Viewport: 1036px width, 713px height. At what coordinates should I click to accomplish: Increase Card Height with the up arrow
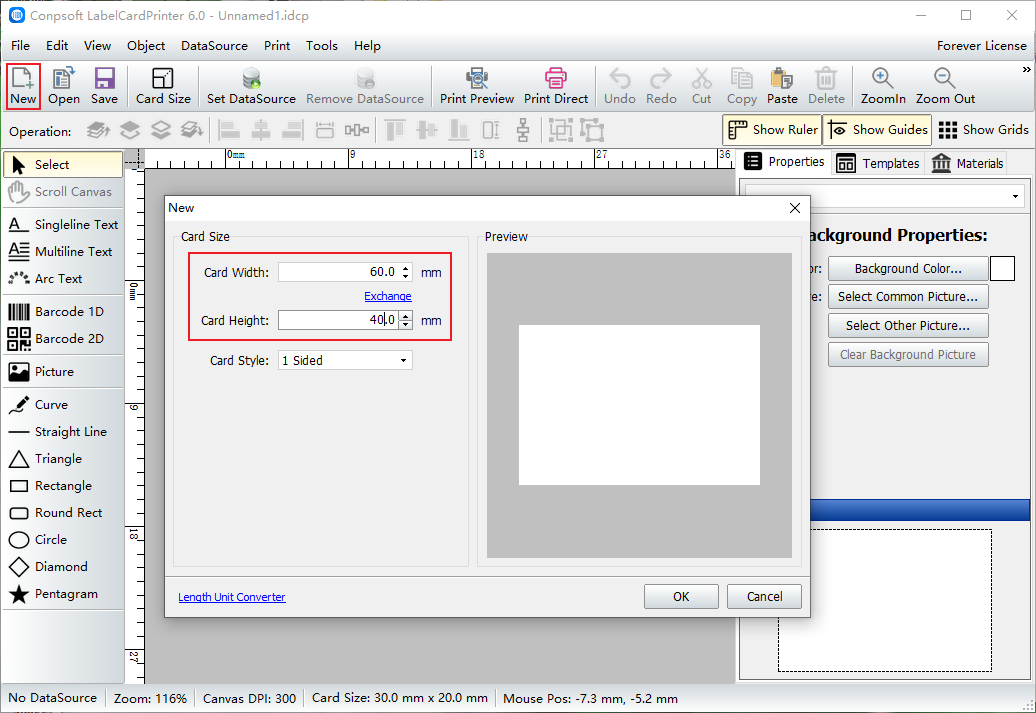click(406, 317)
